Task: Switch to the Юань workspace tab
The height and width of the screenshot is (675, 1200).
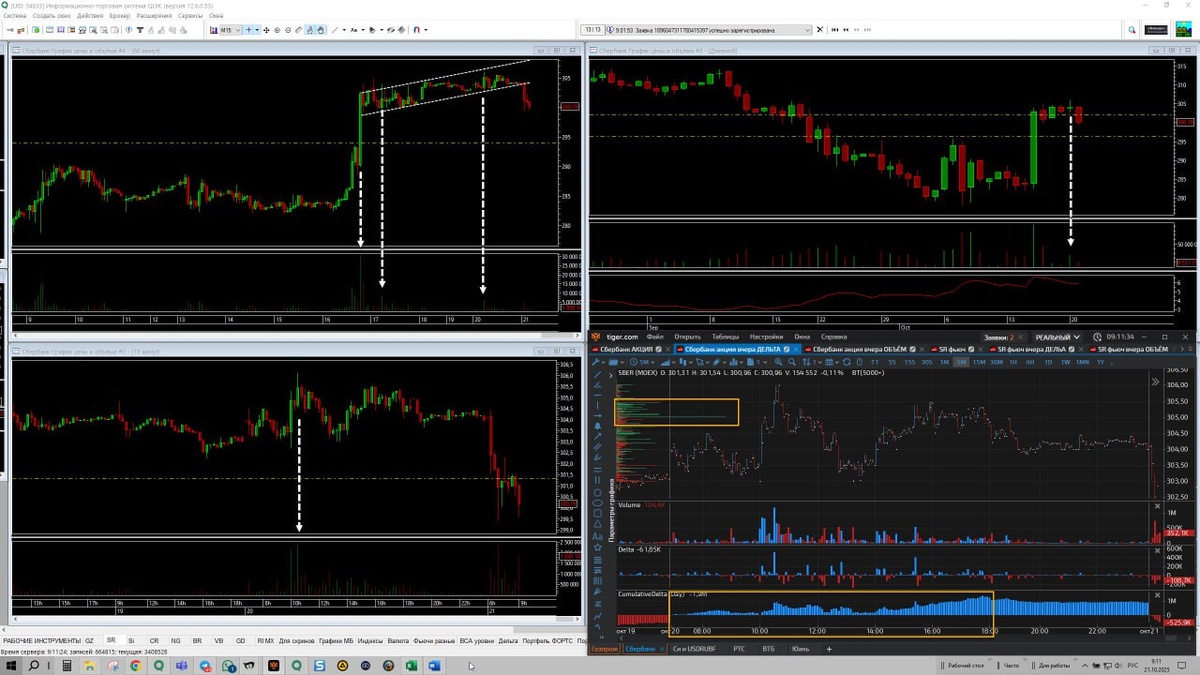Action: (801, 649)
